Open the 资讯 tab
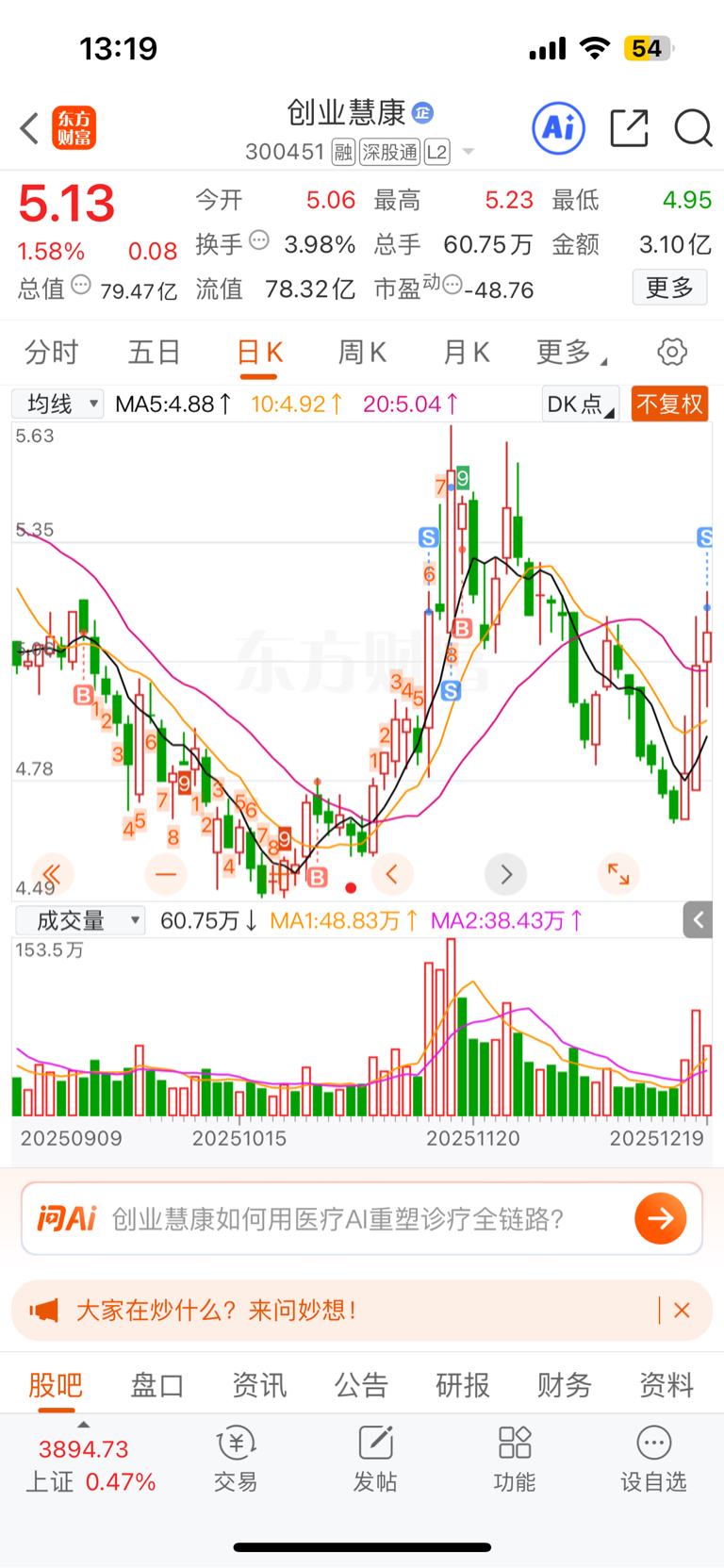This screenshot has width=724, height=1568. [259, 1384]
